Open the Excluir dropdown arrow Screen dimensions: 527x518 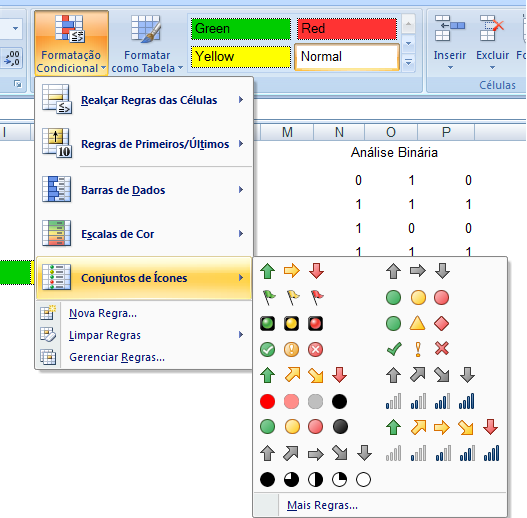(492, 68)
